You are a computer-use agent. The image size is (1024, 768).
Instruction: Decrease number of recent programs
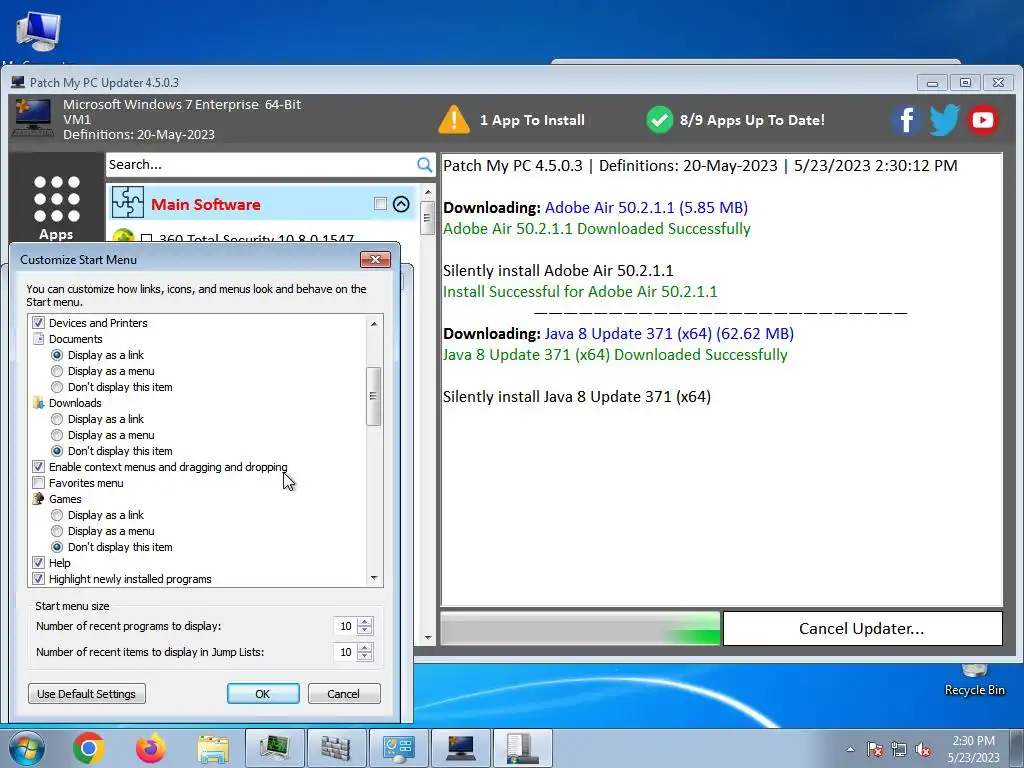365,631
